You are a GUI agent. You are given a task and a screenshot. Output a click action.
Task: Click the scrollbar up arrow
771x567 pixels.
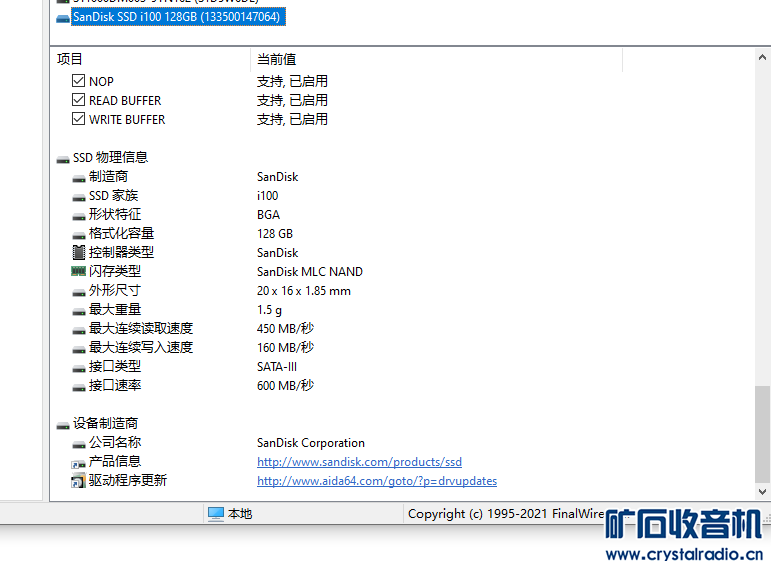coord(762,57)
